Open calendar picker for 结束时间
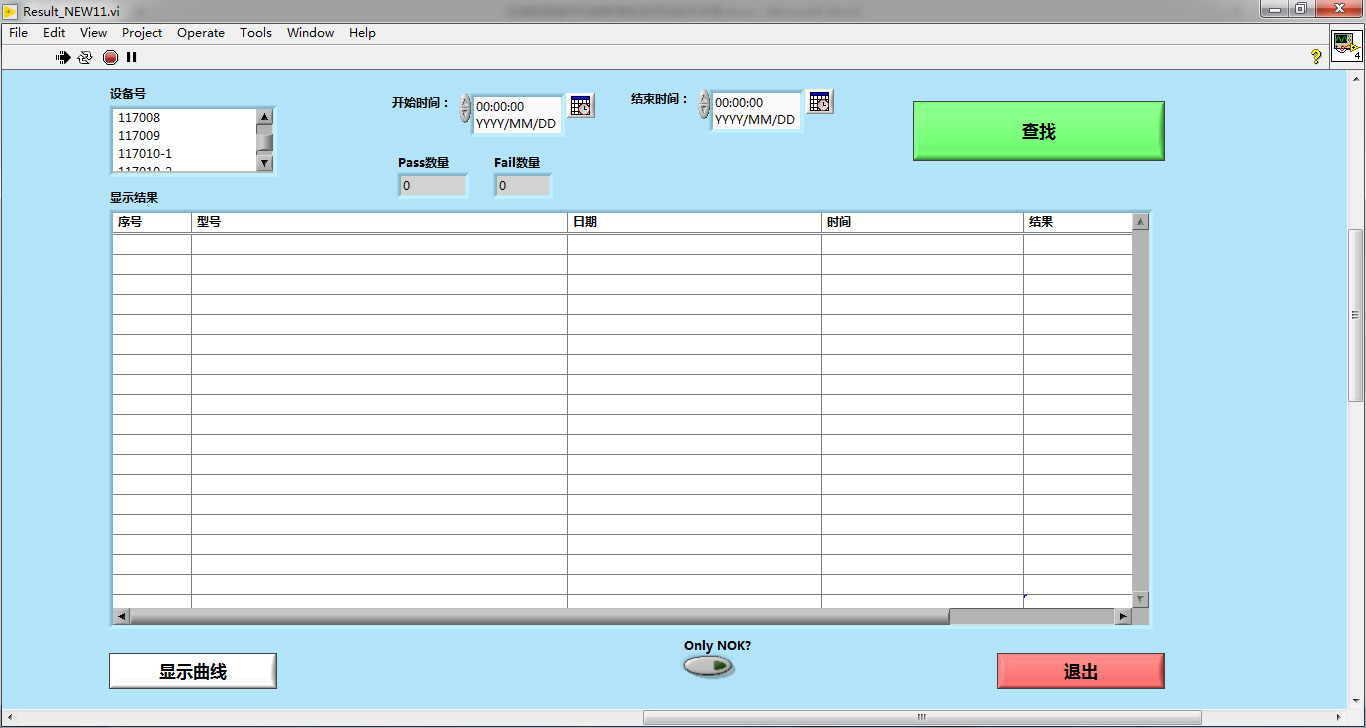 pos(820,101)
